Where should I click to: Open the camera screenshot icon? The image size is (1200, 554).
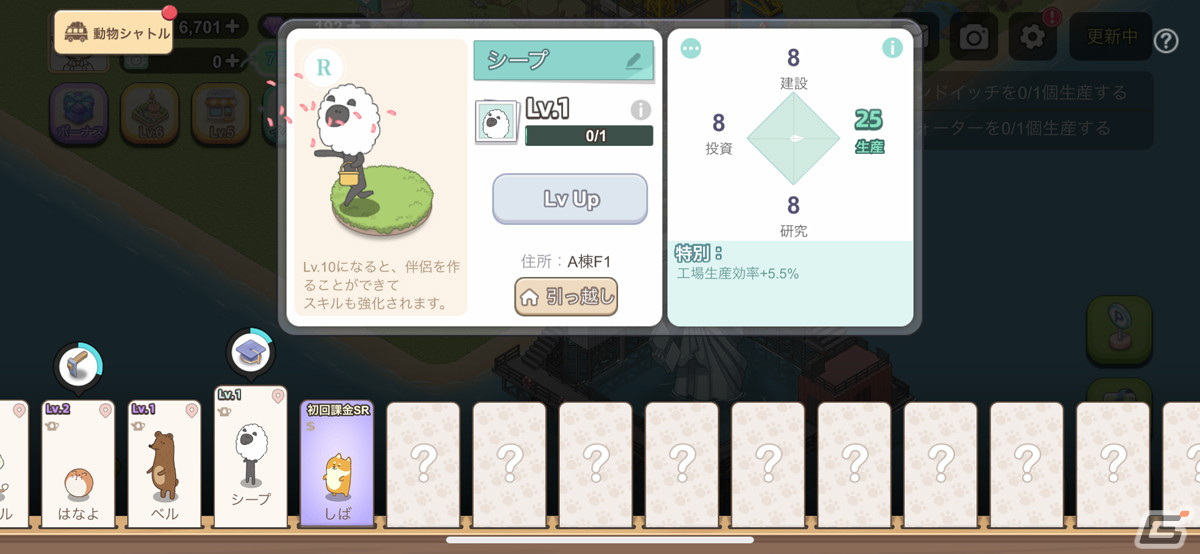973,37
